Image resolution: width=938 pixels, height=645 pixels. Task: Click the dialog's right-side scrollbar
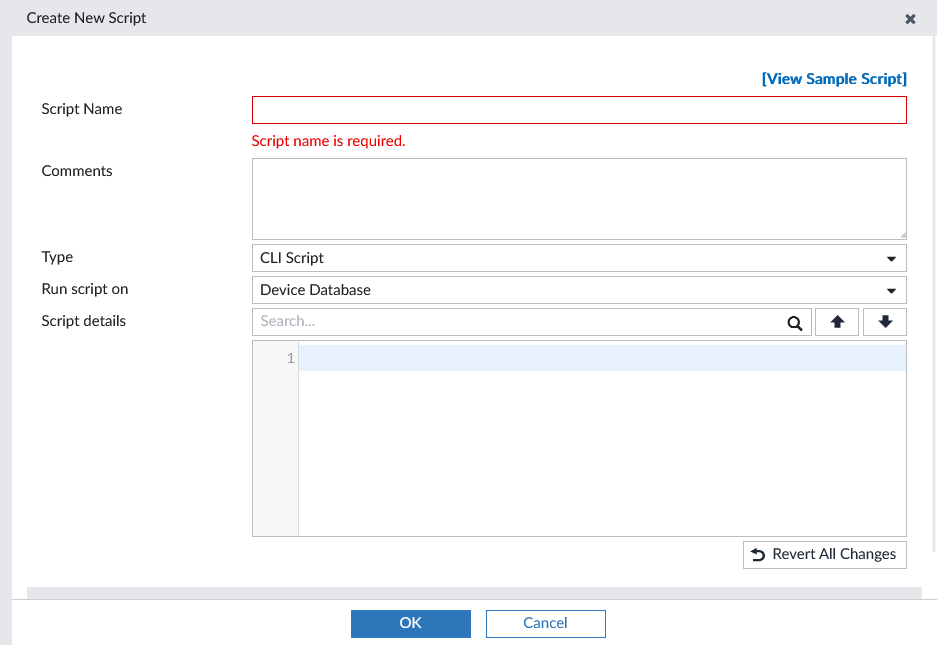(934, 300)
